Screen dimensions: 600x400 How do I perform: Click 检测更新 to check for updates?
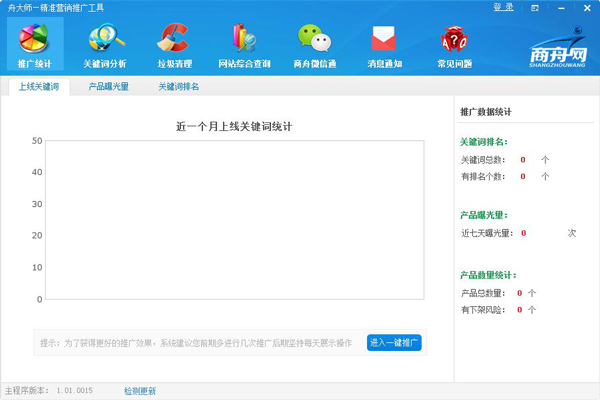140,391
